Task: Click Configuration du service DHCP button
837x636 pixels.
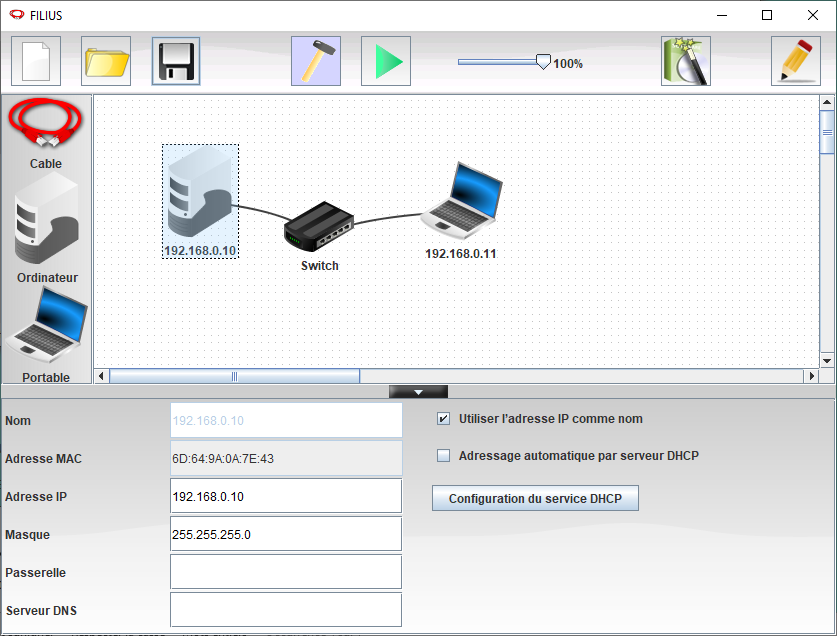Action: pos(535,498)
